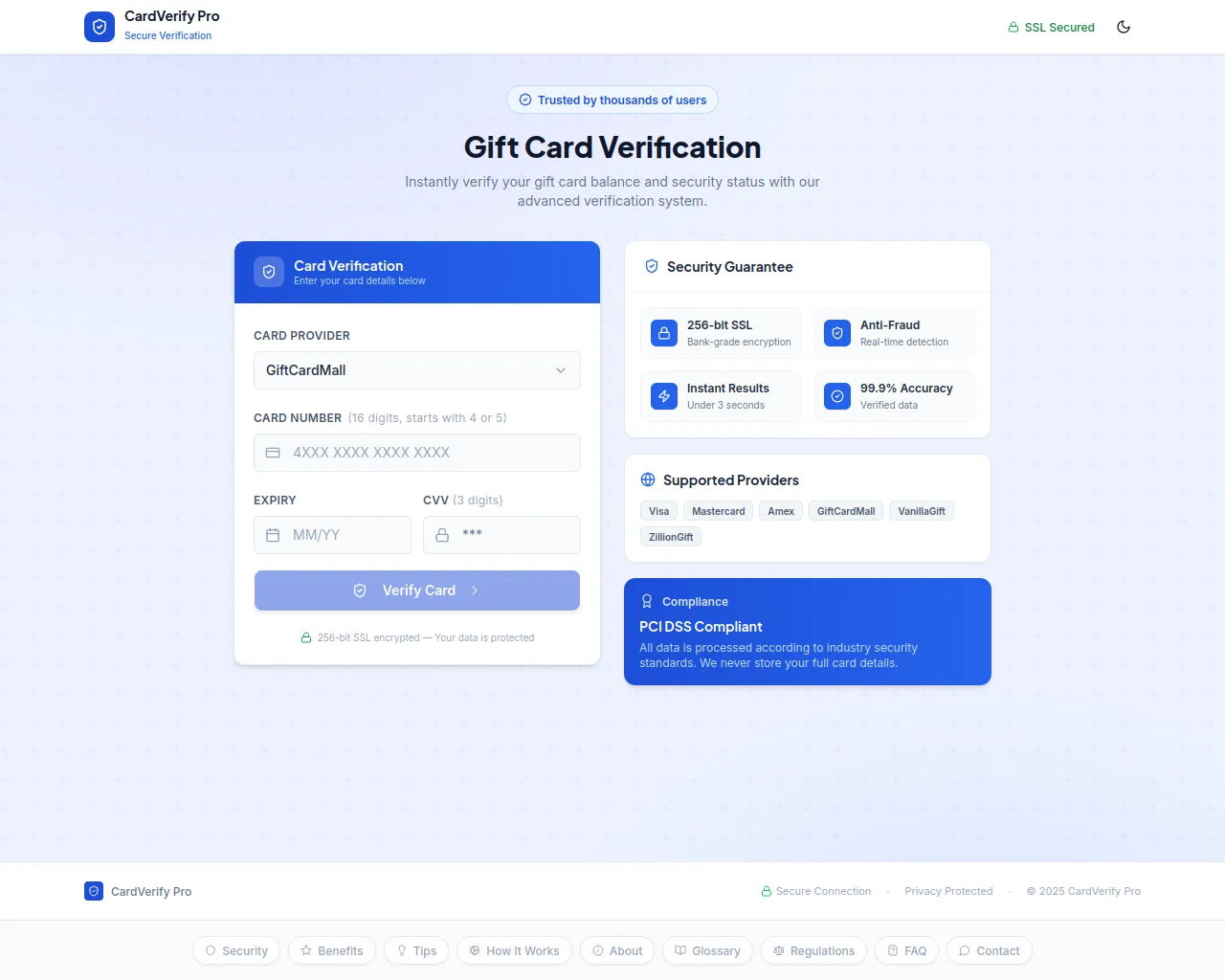Click the Compliance award ribbon icon
Viewport: 1225px width, 980px height.
coord(647,601)
